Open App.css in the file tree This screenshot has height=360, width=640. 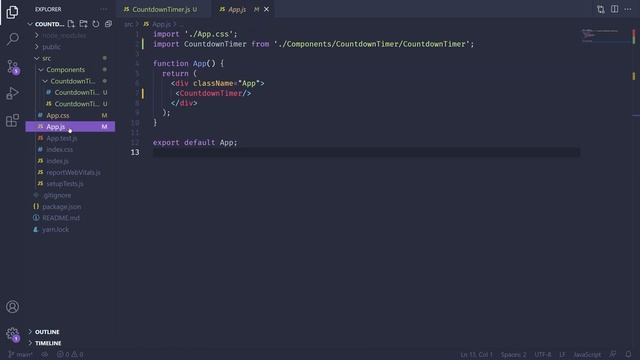coord(58,116)
